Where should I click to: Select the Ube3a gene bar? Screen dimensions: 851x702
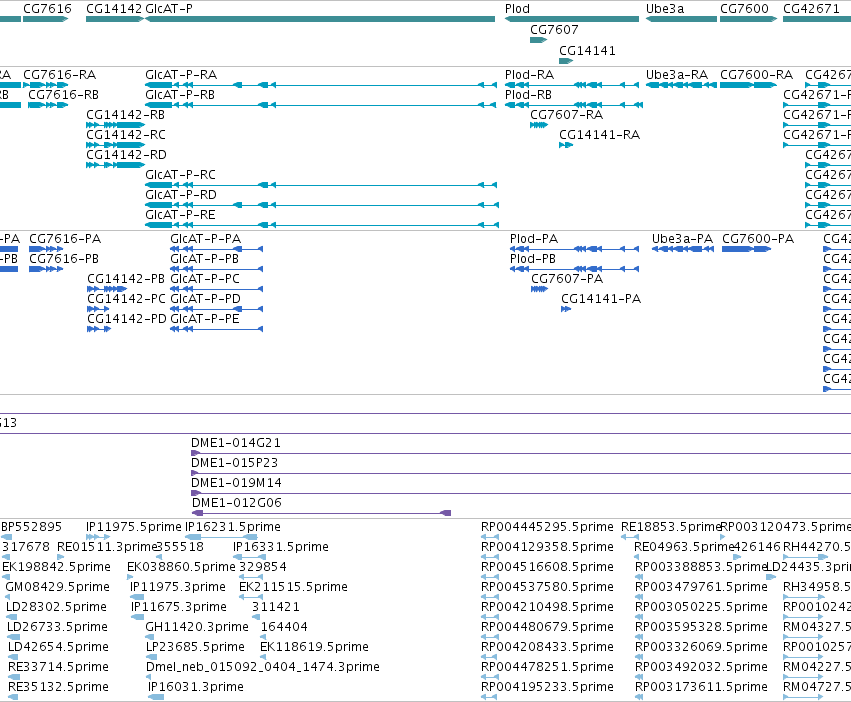pos(681,19)
